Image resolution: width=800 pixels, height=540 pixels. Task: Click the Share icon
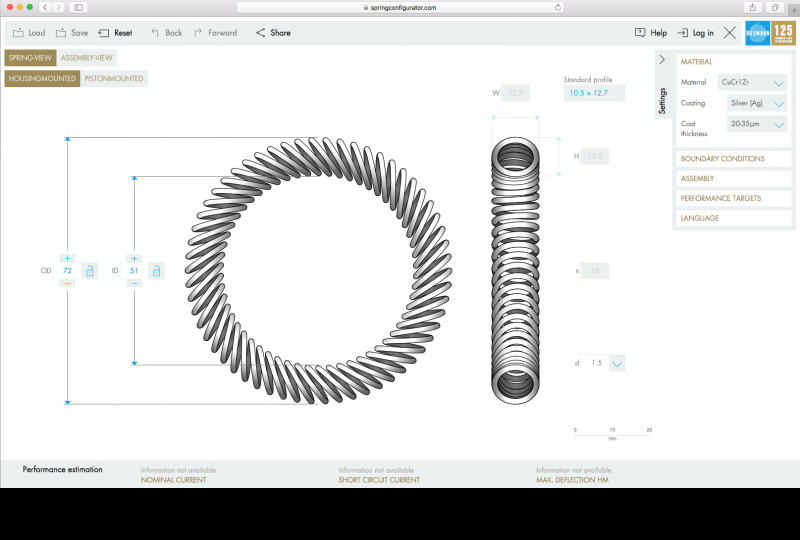point(261,33)
